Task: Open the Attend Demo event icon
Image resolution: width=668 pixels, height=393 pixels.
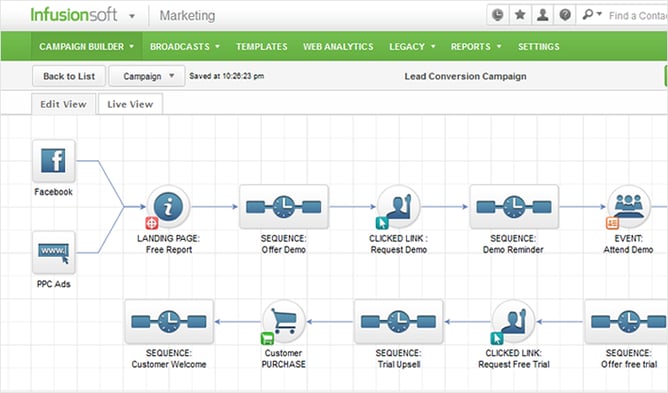Action: (628, 207)
